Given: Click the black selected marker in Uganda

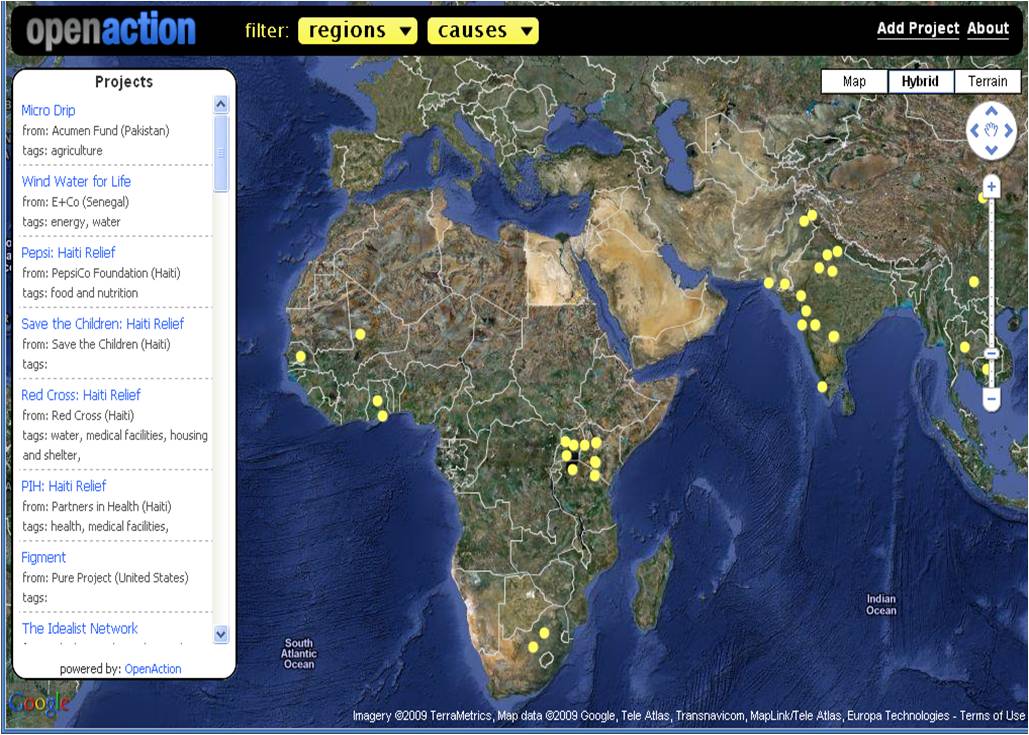Looking at the screenshot, I should 575,457.
